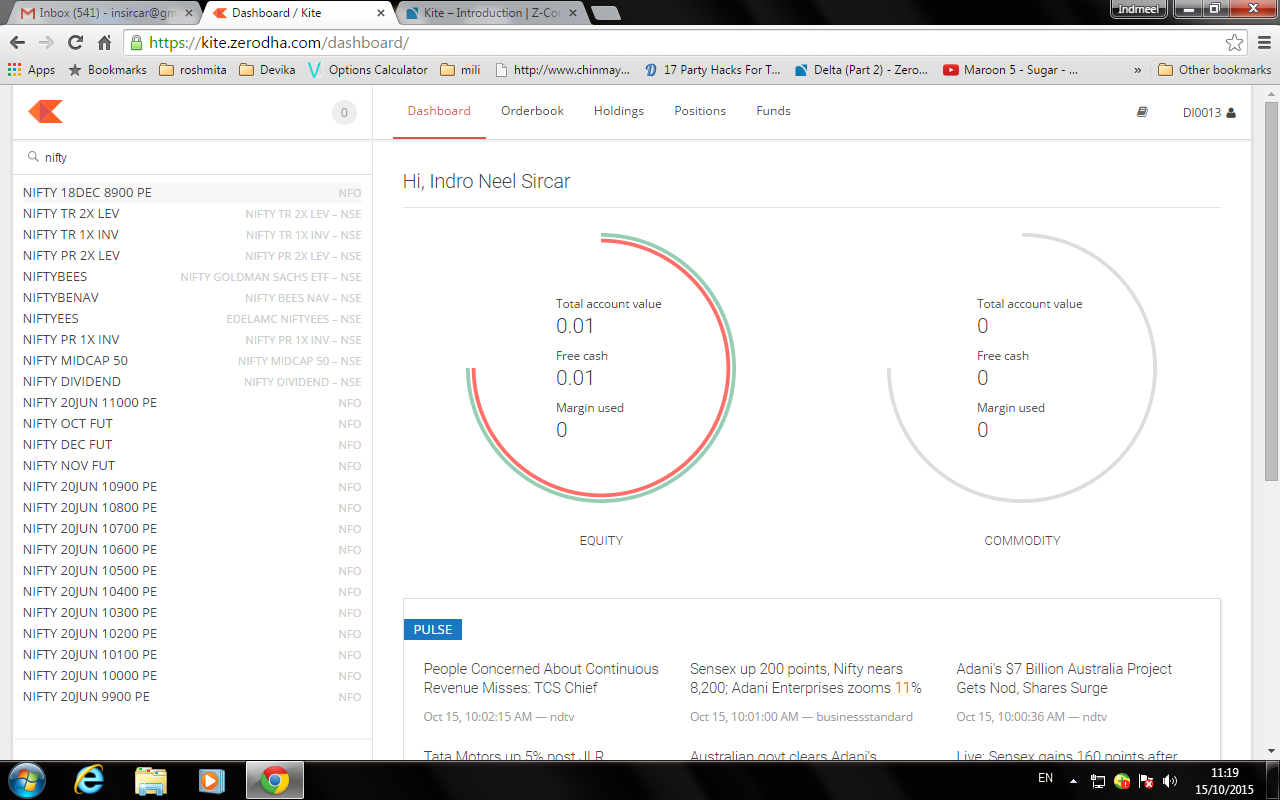Click the browser back arrow

(17, 43)
